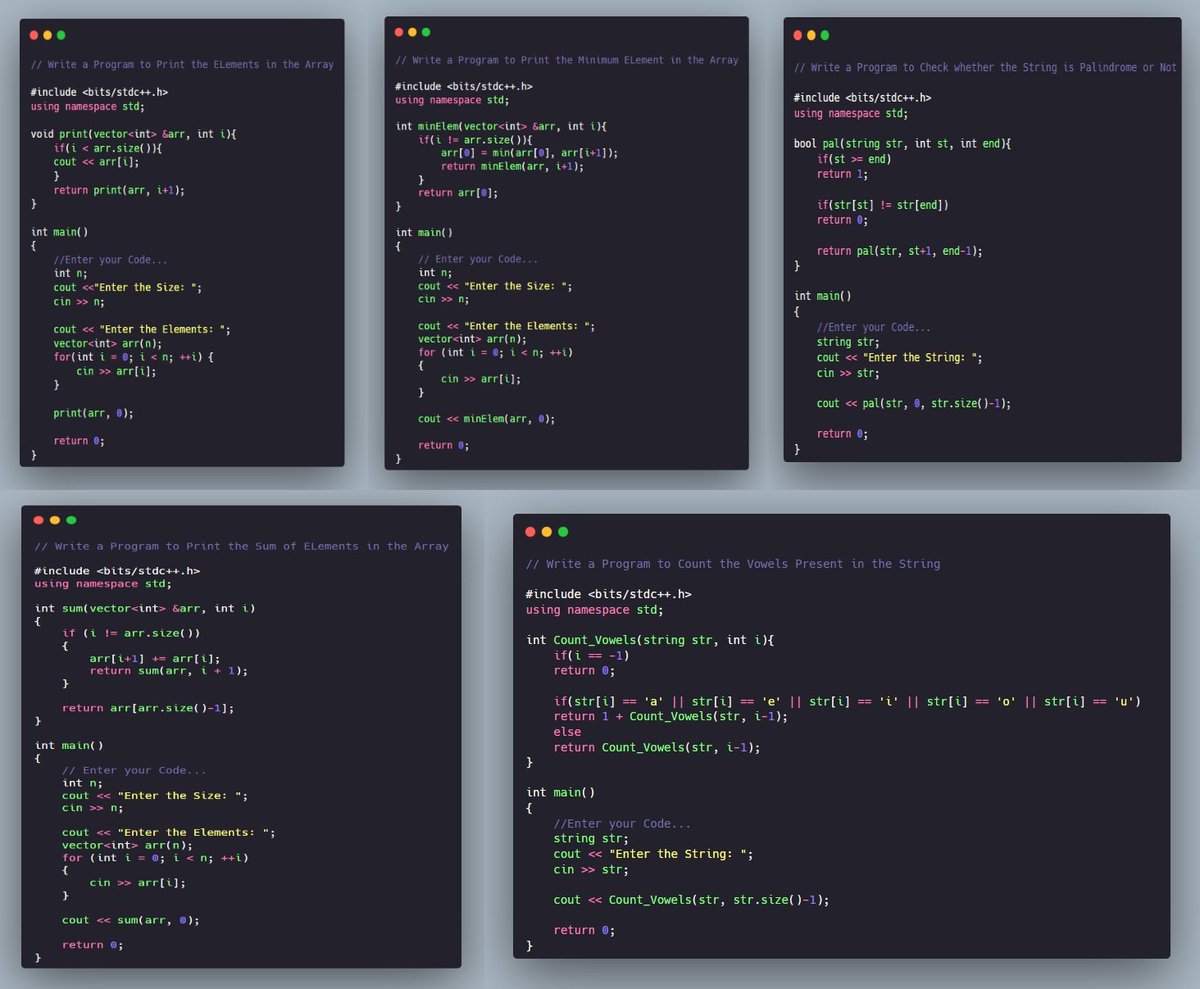Click yellow minimize dot in Print Elements window

click(x=47, y=35)
